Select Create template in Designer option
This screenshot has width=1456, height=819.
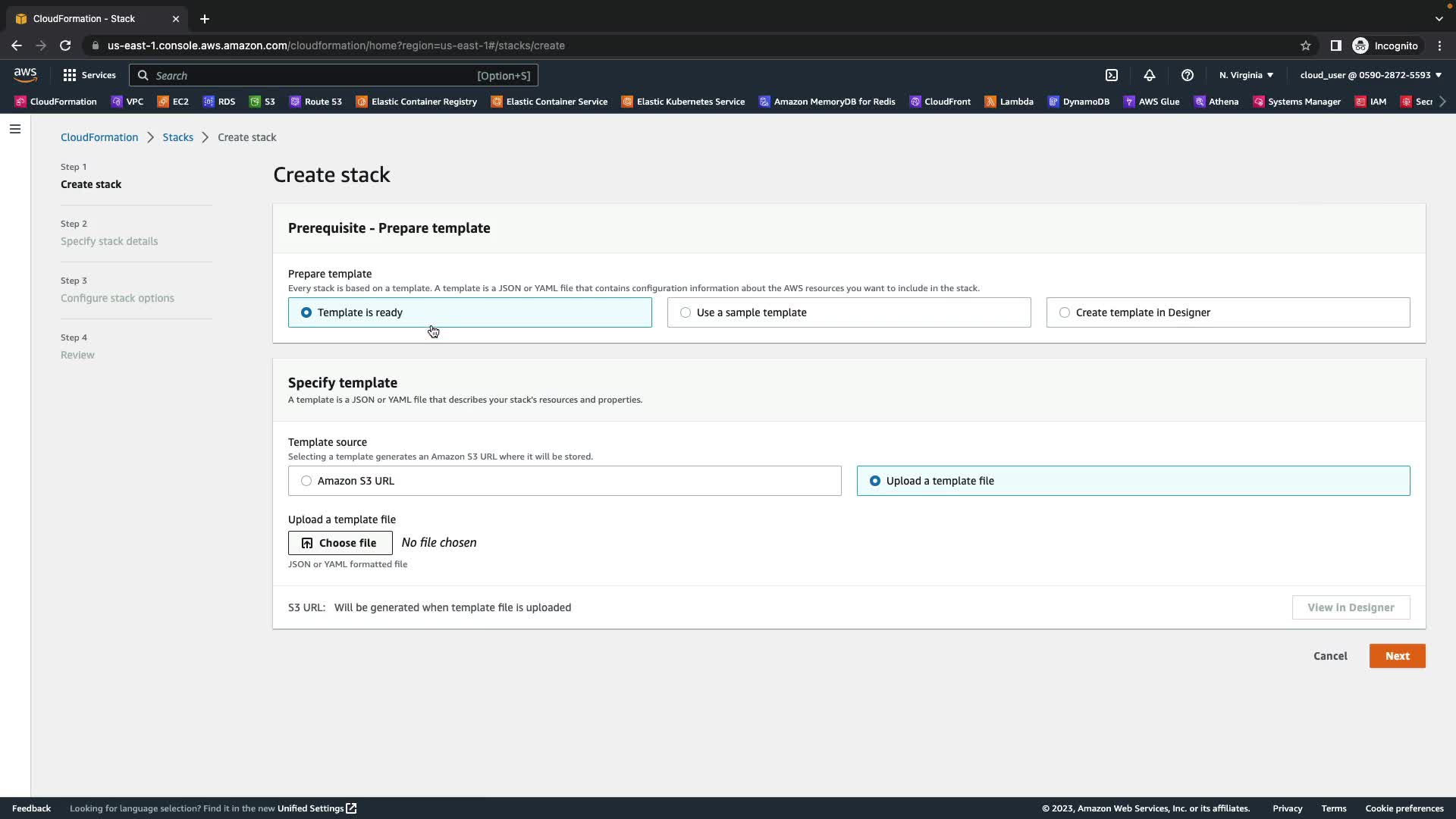pos(1065,312)
